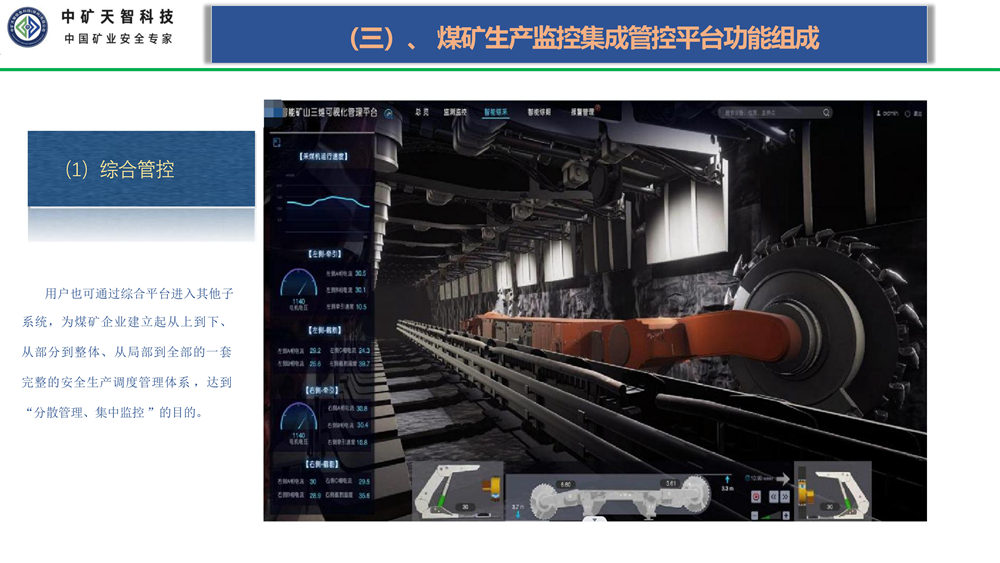Image resolution: width=1000 pixels, height=563 pixels.
Task: Collapse the left data panel using its top icon
Action: 277,143
